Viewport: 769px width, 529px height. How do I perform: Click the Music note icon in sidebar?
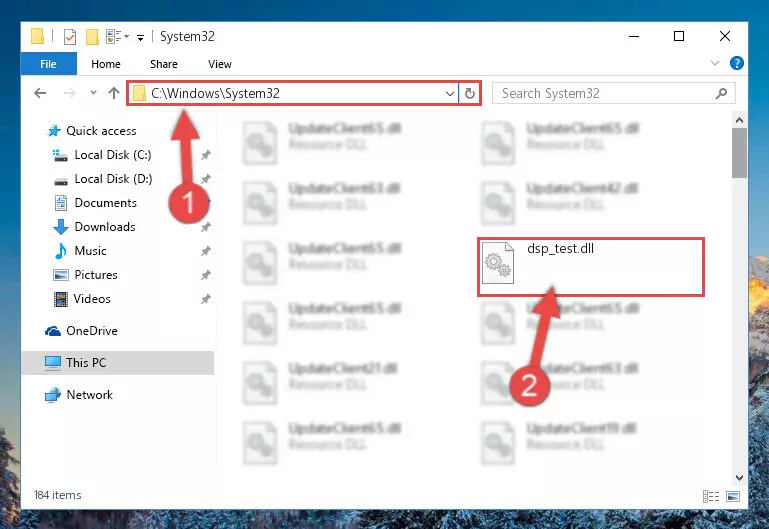pyautogui.click(x=61, y=251)
